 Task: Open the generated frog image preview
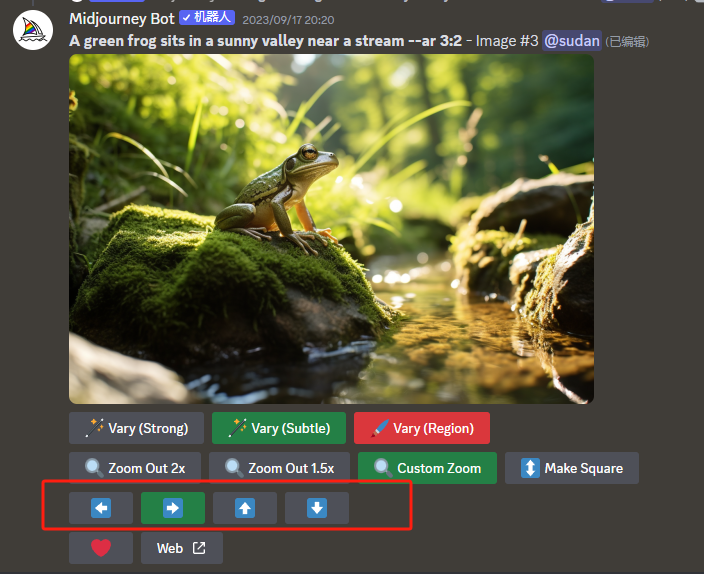point(331,229)
